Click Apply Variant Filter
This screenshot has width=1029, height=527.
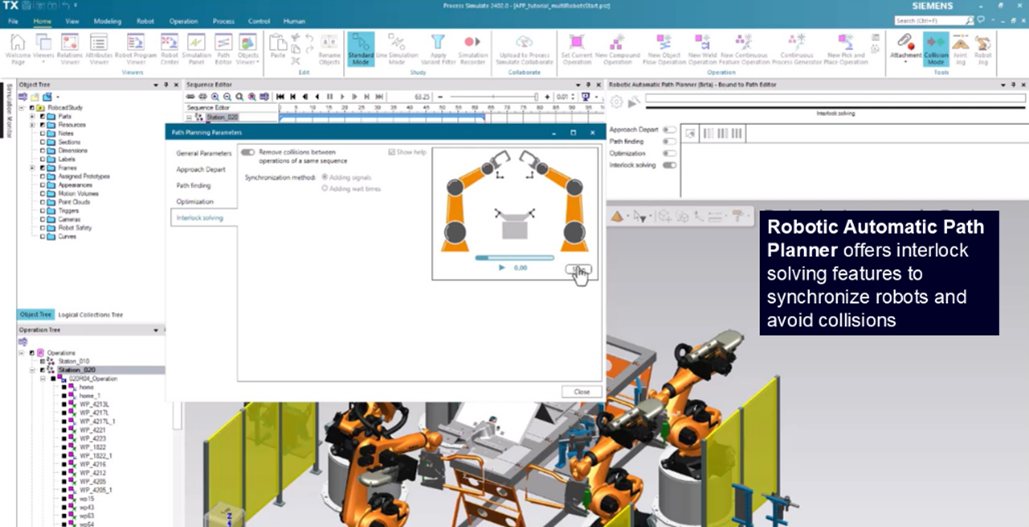click(438, 49)
